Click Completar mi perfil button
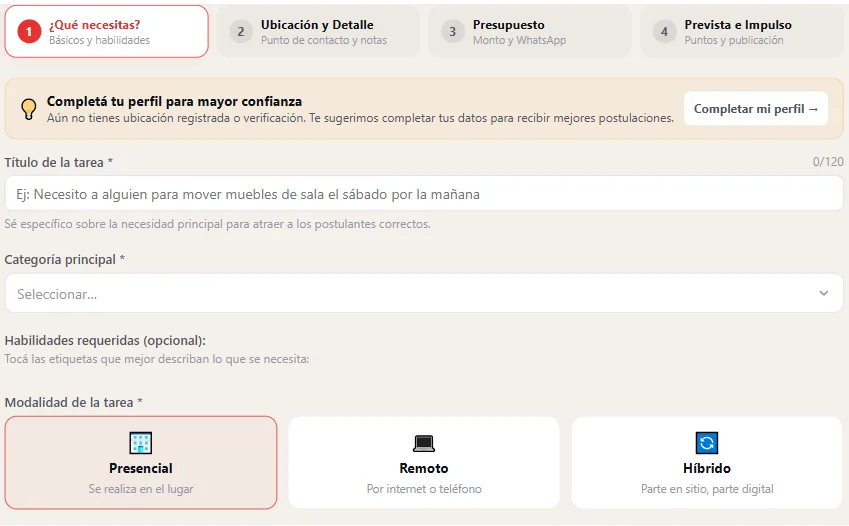849x526 pixels. [756, 109]
